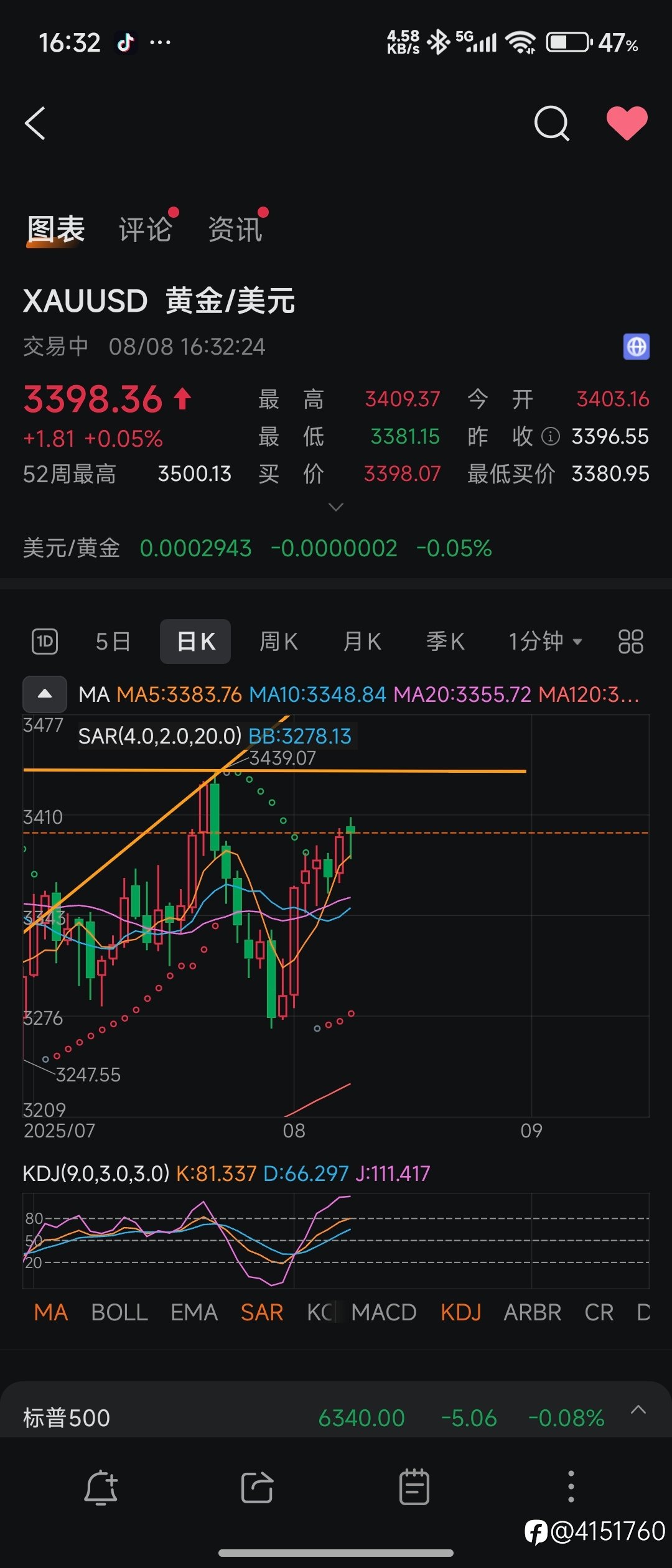The image size is (672, 1568).
Task: Open the four-square chart layout icon
Action: (x=630, y=642)
